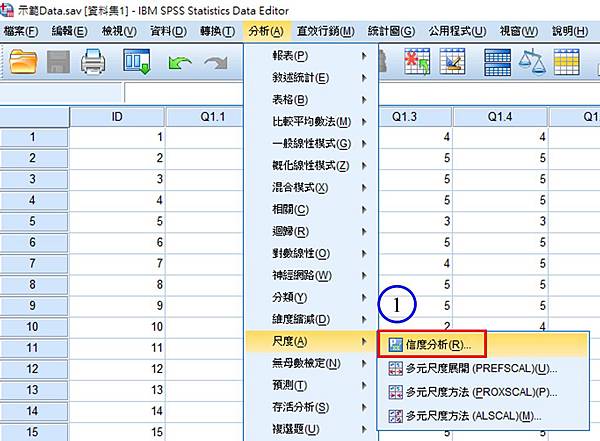Select row header number 8
600x441 pixels.
point(34,284)
